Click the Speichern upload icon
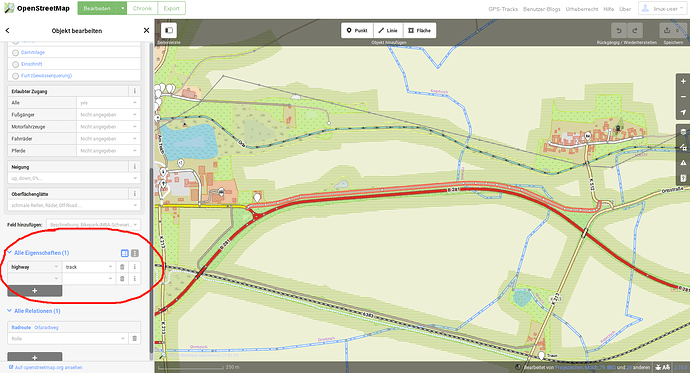690x373 pixels. [x=672, y=30]
